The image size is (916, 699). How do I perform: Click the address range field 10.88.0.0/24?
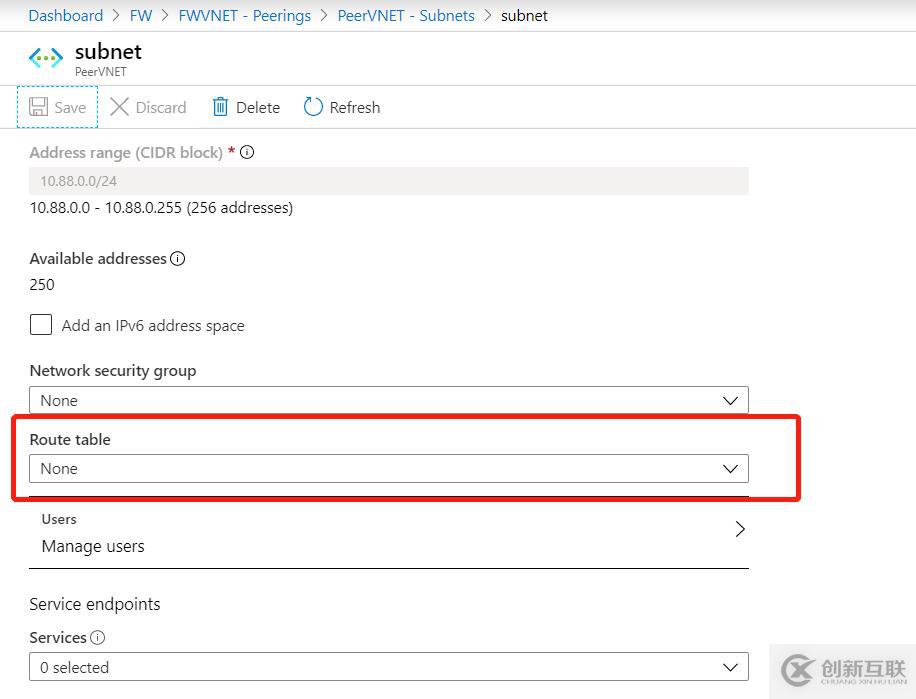click(x=388, y=181)
